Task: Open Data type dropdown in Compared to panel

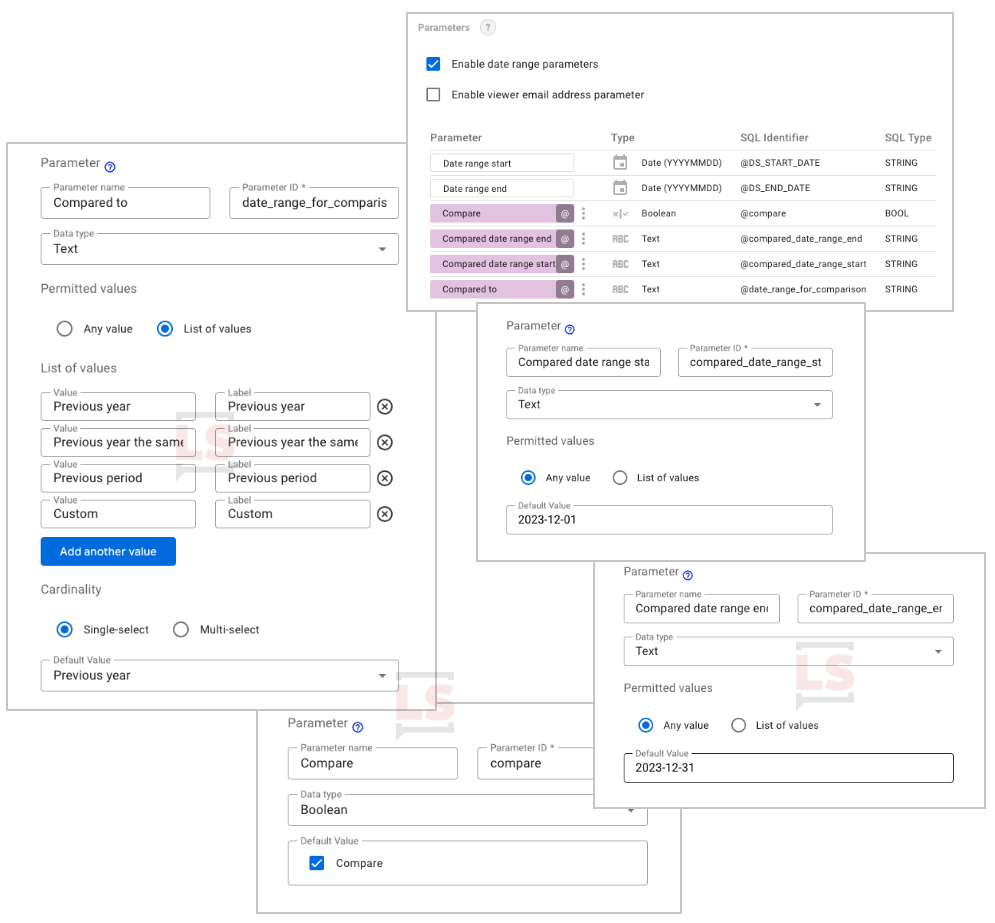Action: [220, 249]
